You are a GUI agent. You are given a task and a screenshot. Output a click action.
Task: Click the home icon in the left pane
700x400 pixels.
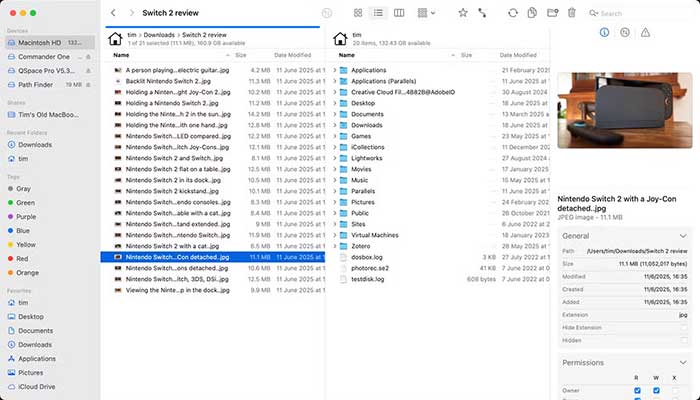115,39
